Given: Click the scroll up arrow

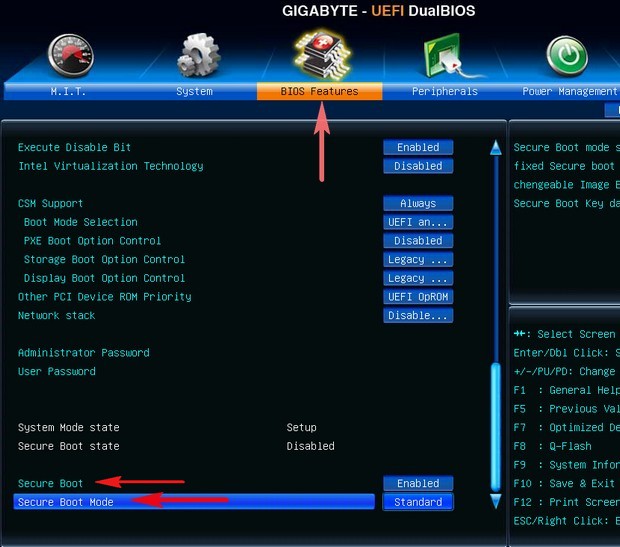Looking at the screenshot, I should point(496,148).
